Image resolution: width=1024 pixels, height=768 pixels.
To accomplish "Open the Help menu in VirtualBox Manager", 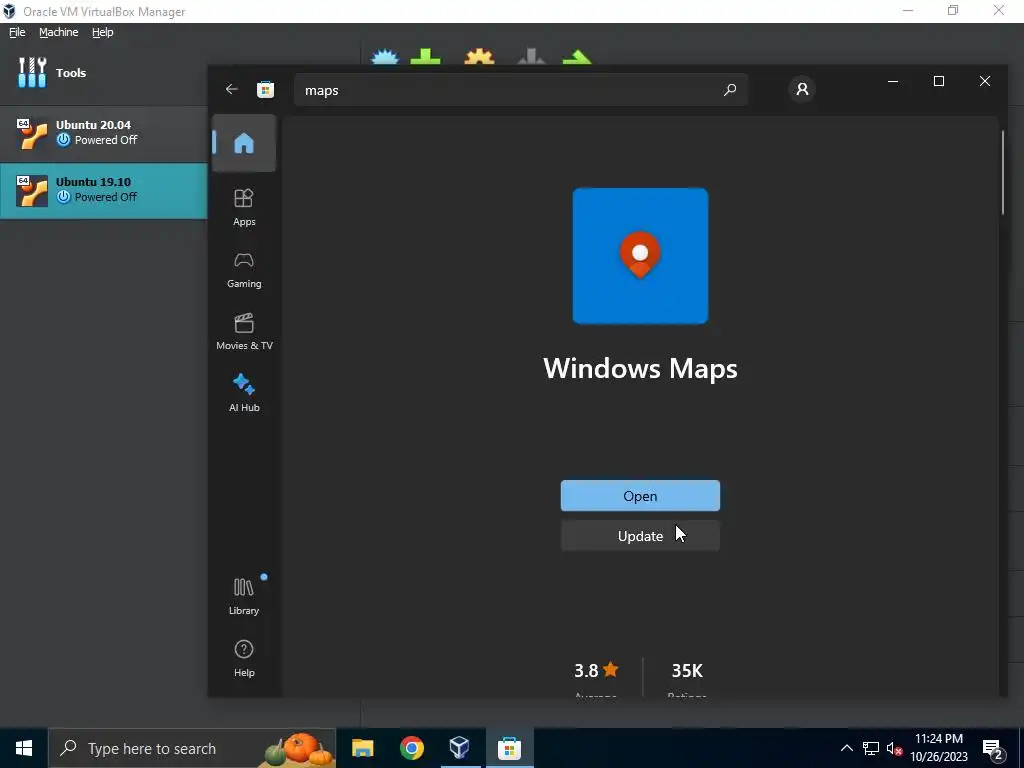I will [x=103, y=32].
